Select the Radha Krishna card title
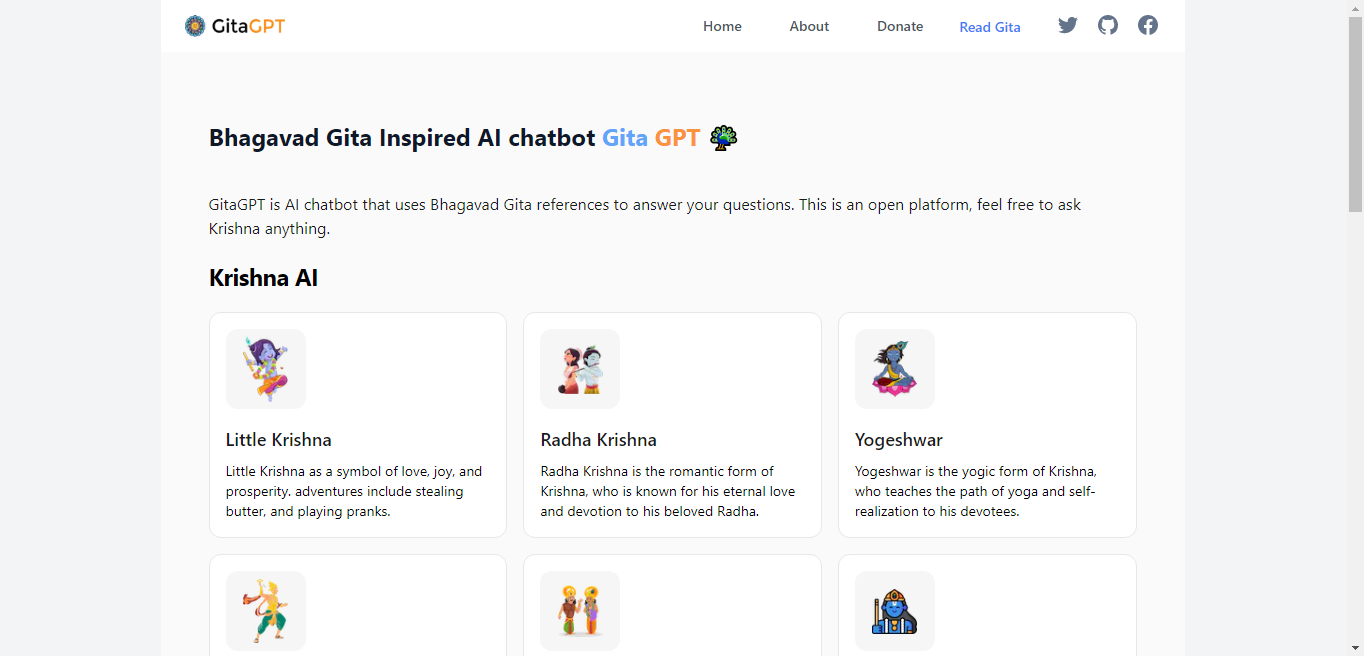The image size is (1364, 656). tap(599, 440)
